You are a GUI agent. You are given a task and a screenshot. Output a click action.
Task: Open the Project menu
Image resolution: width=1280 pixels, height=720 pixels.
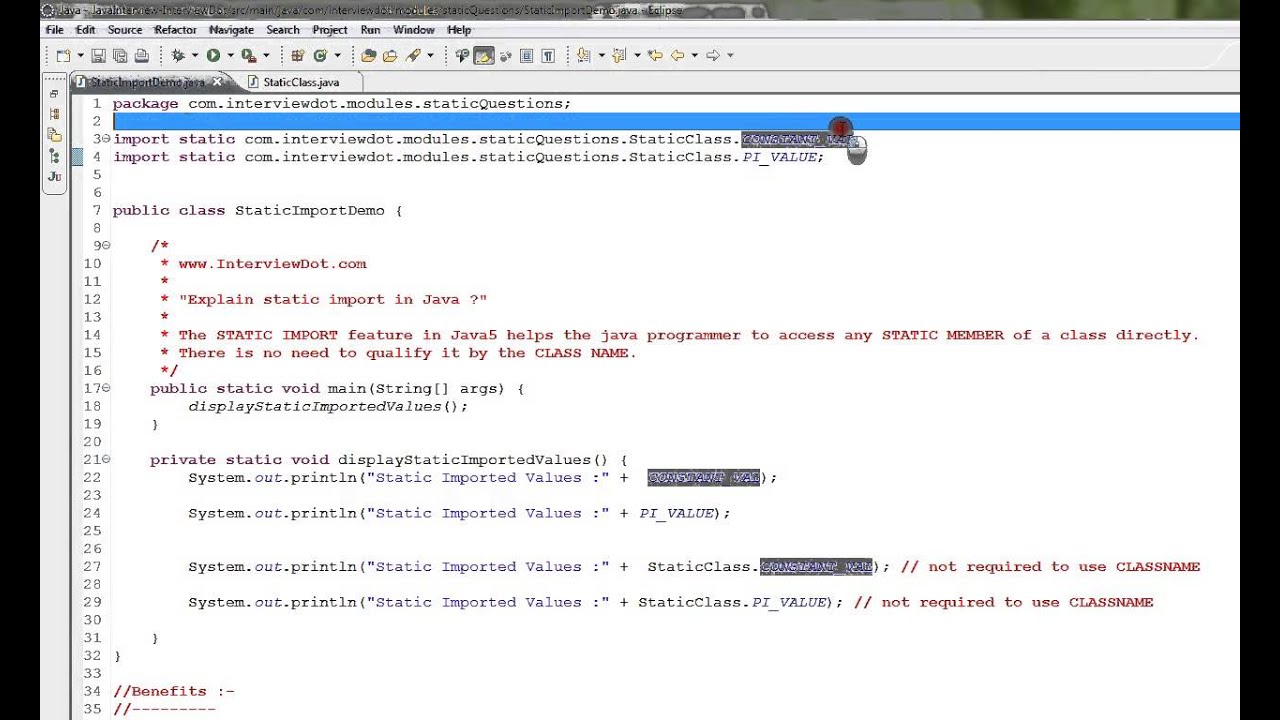[330, 30]
